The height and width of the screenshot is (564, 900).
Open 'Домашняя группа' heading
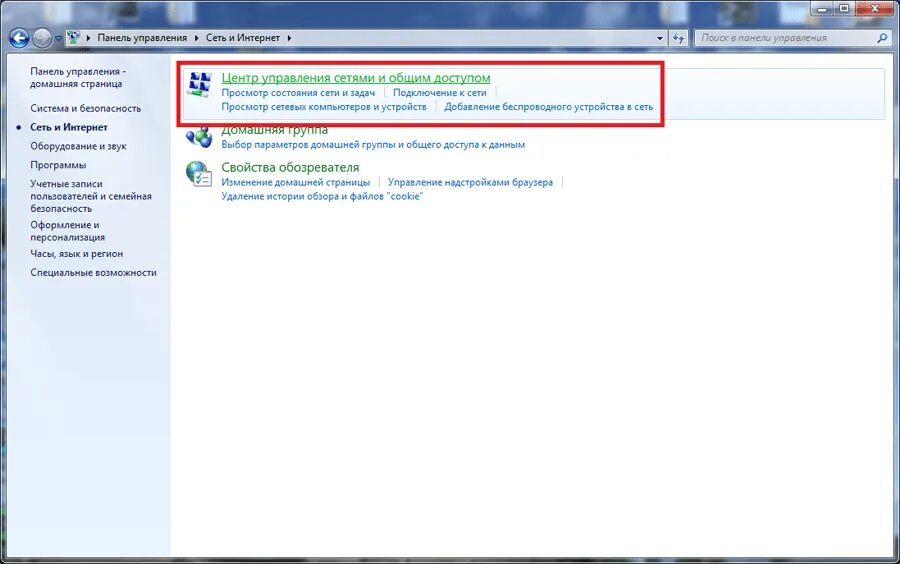(274, 130)
